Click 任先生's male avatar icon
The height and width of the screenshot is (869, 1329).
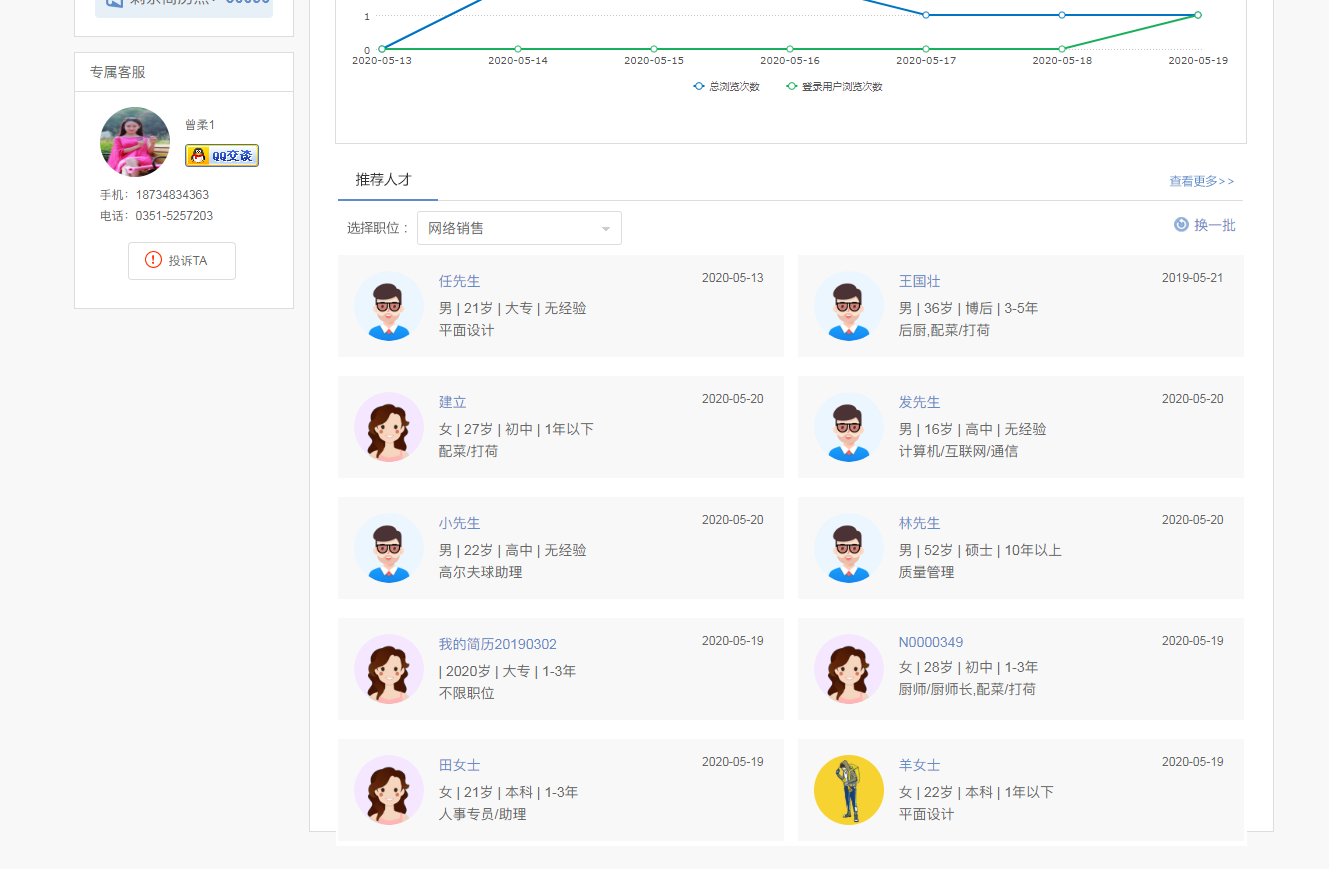pos(389,306)
